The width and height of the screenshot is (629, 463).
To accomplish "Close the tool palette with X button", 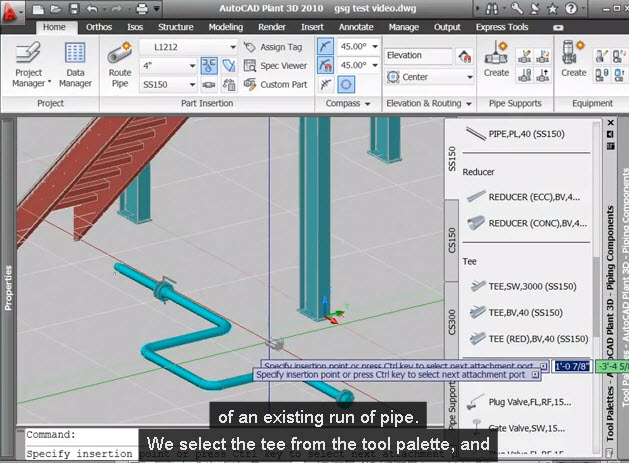I will [x=611, y=123].
